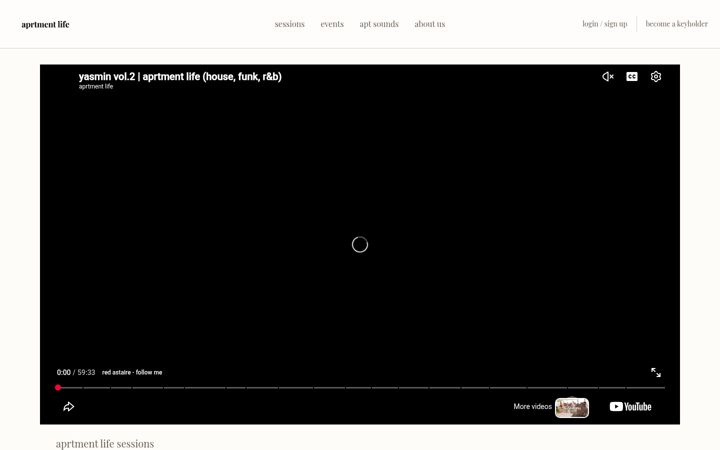
Task: Open the More videos thumbnail
Action: pyautogui.click(x=572, y=408)
